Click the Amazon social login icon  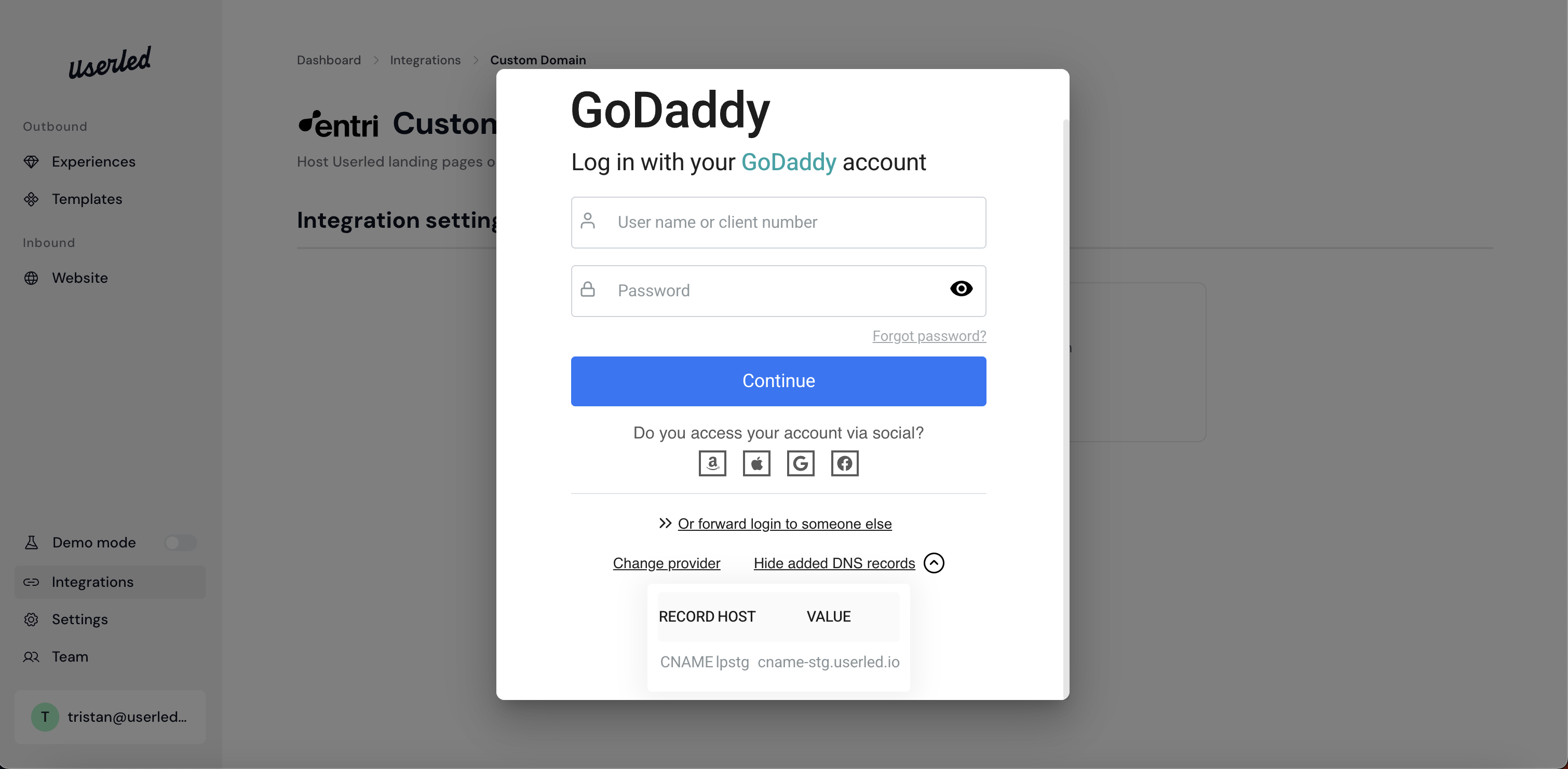tap(712, 463)
